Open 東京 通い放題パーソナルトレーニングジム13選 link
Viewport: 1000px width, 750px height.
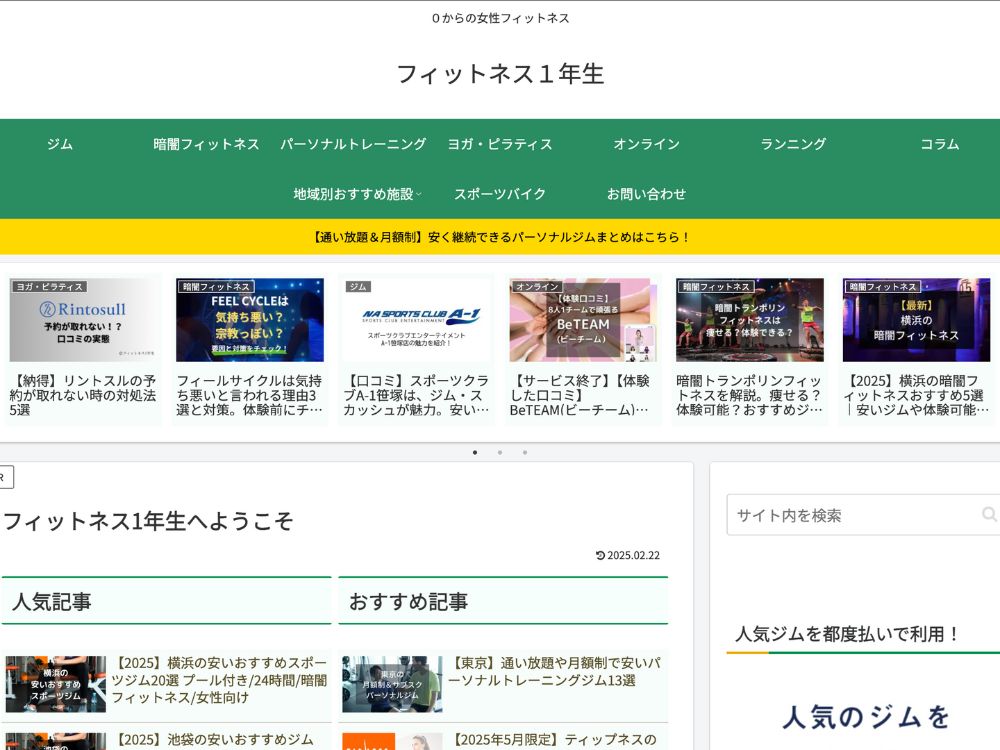554,672
